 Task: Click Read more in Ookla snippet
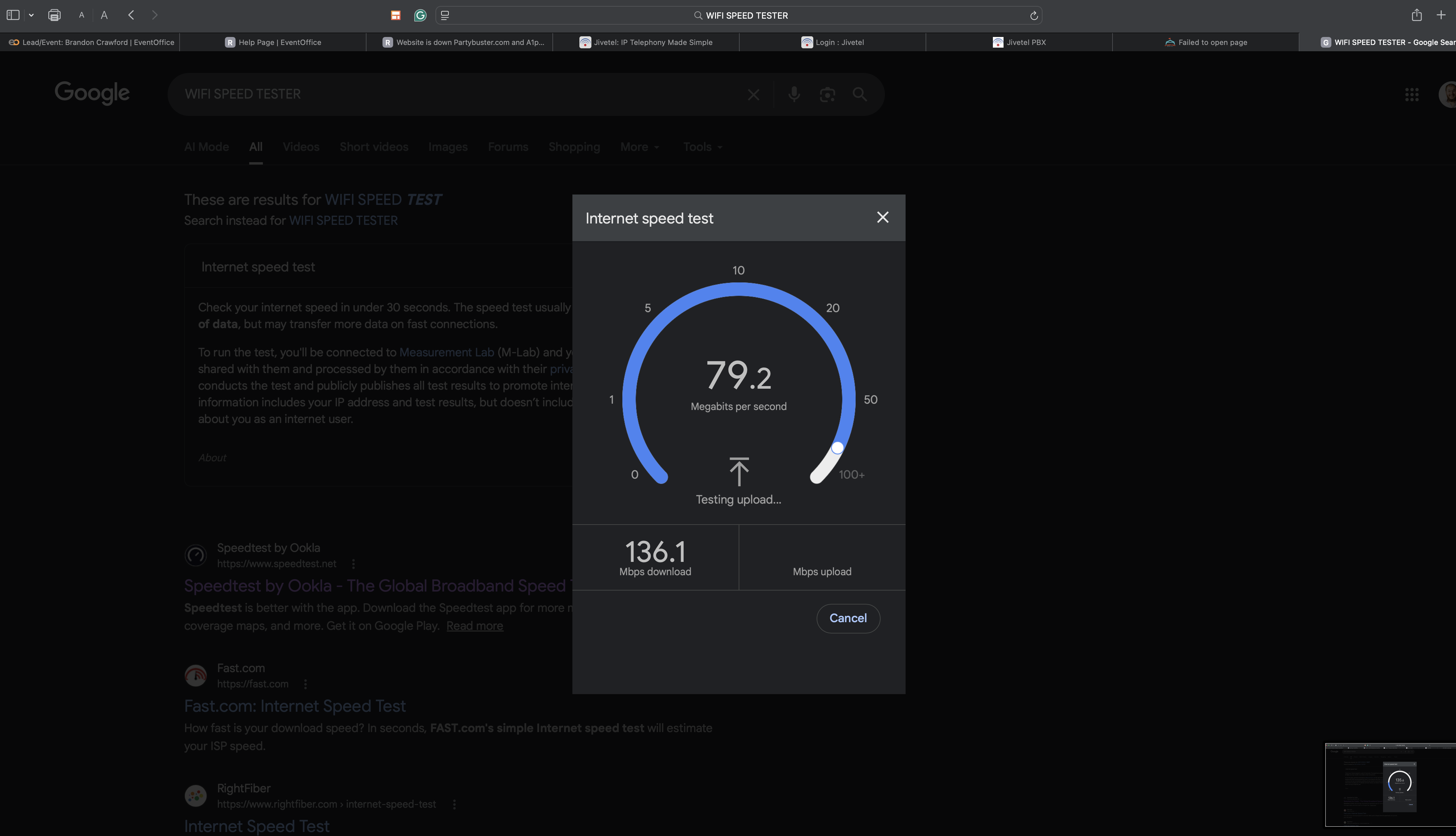click(x=474, y=626)
